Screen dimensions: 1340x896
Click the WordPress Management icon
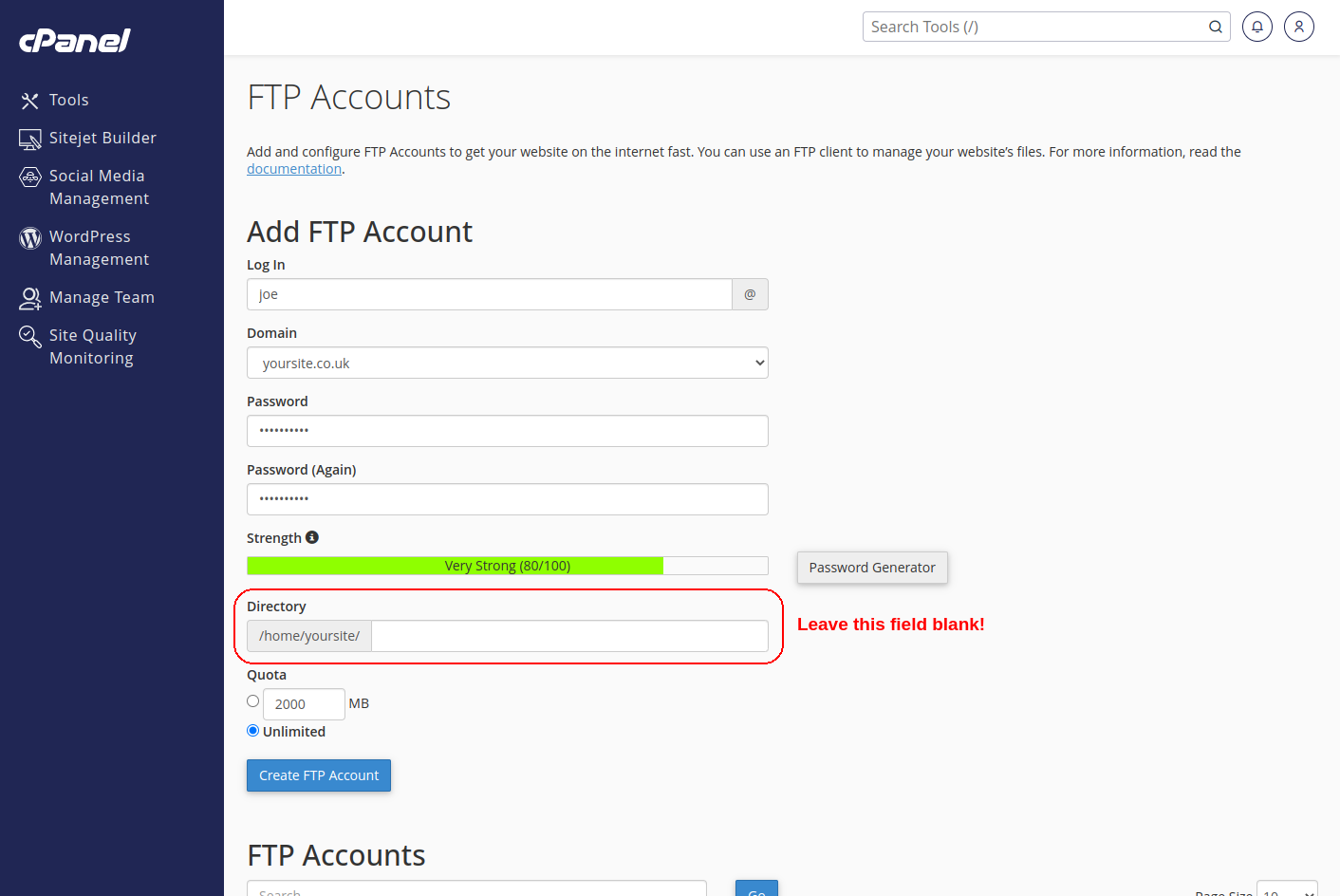[x=29, y=236]
